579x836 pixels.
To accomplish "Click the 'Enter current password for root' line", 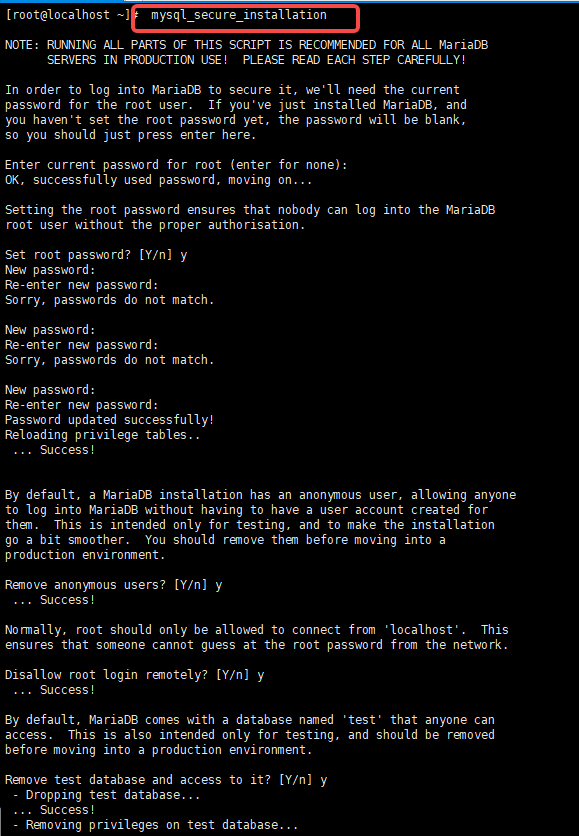I will [176, 165].
